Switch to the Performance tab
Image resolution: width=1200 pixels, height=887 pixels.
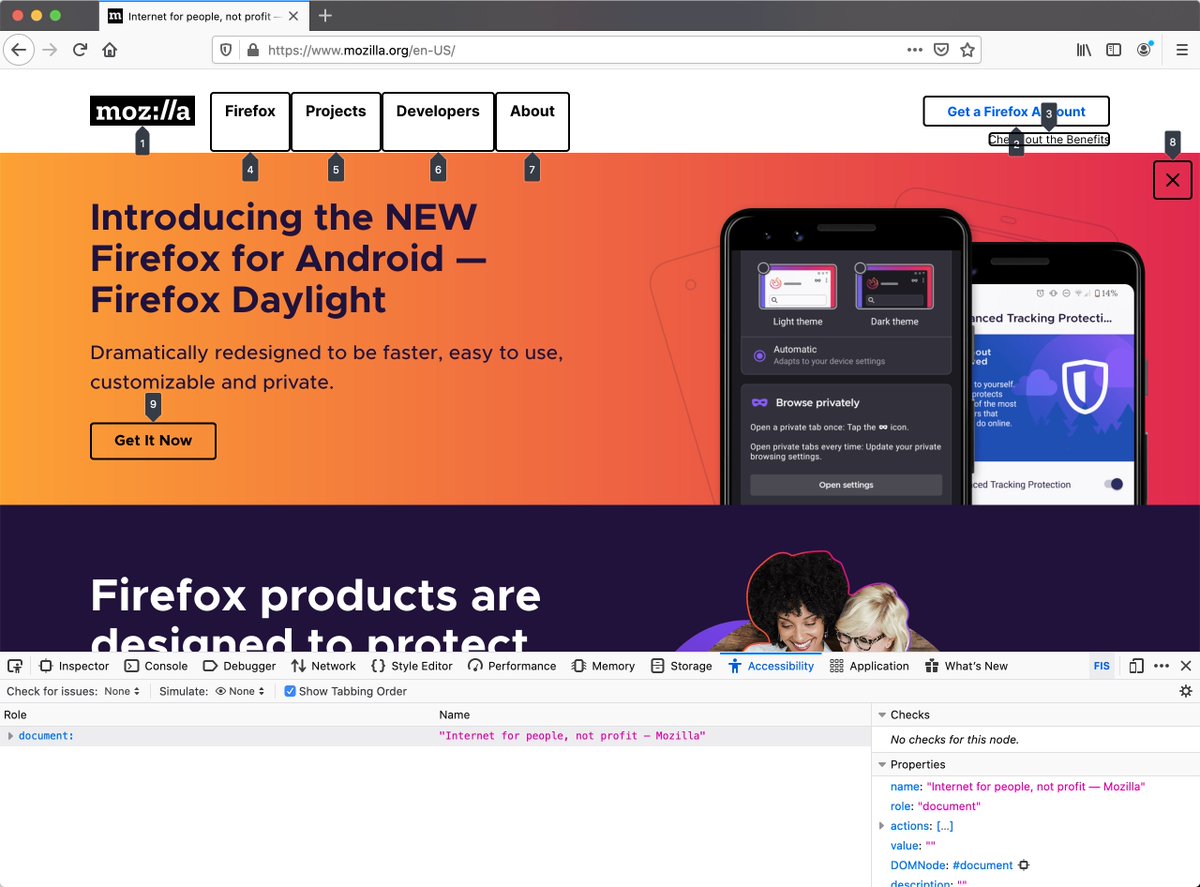coord(512,666)
